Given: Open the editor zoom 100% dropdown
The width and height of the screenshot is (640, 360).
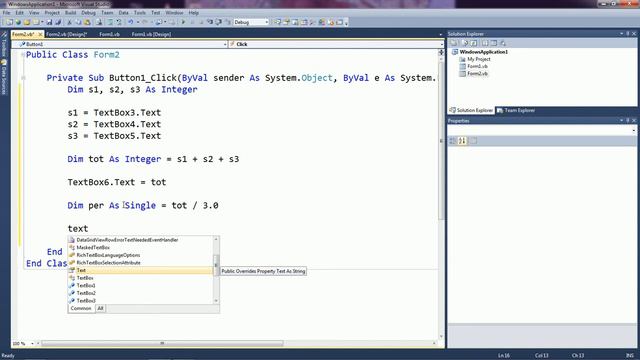Looking at the screenshot, I should (x=32, y=343).
